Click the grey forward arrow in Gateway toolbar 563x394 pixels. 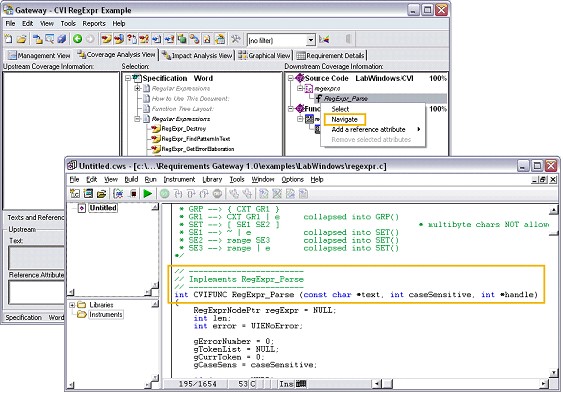pyautogui.click(x=90, y=39)
